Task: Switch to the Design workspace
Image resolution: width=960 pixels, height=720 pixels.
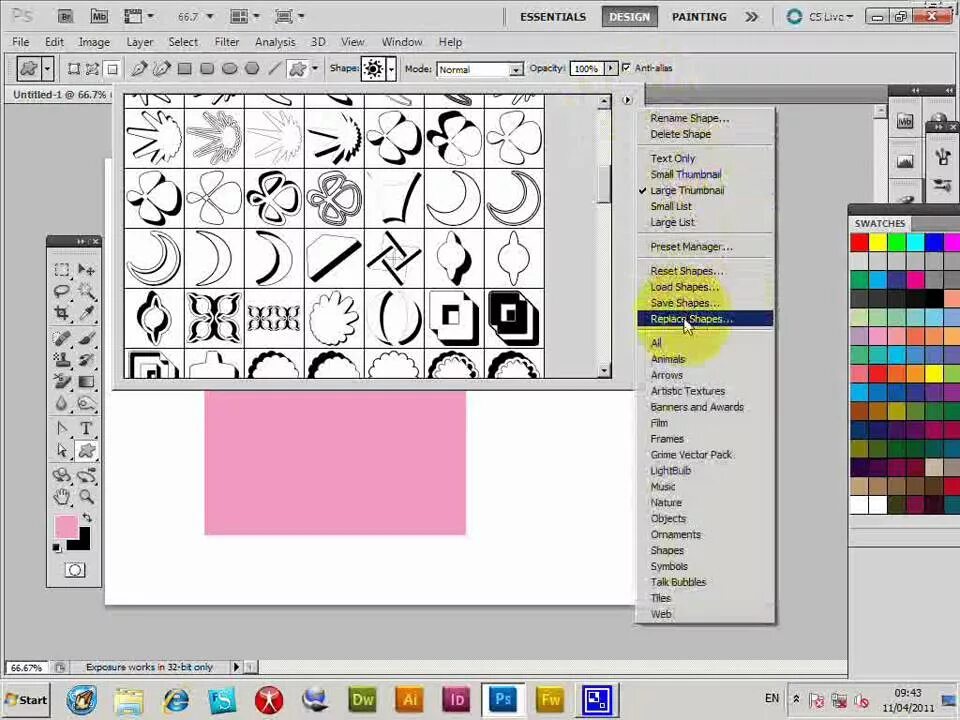Action: tap(629, 17)
